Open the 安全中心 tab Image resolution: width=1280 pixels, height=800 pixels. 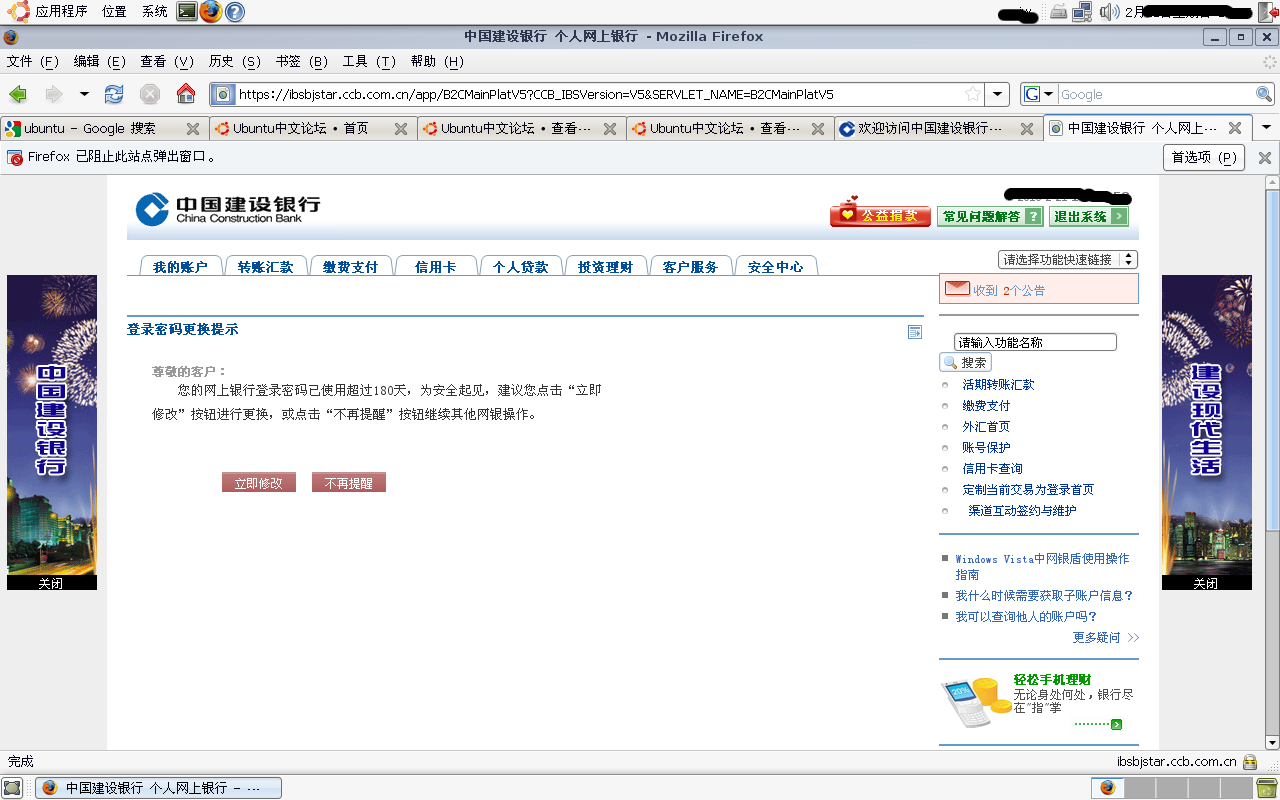[775, 267]
